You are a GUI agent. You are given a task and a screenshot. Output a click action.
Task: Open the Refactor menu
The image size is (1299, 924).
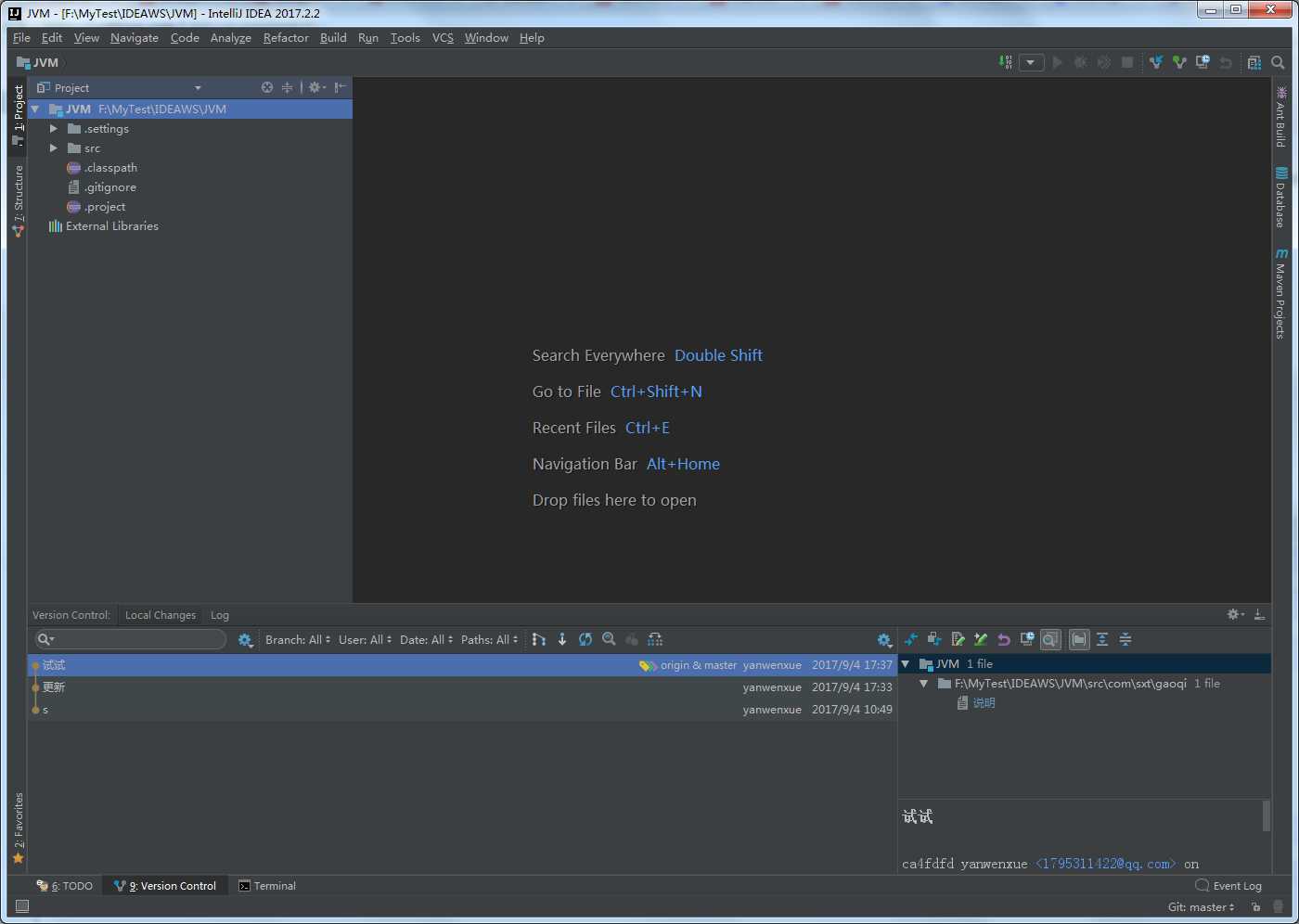pos(286,38)
